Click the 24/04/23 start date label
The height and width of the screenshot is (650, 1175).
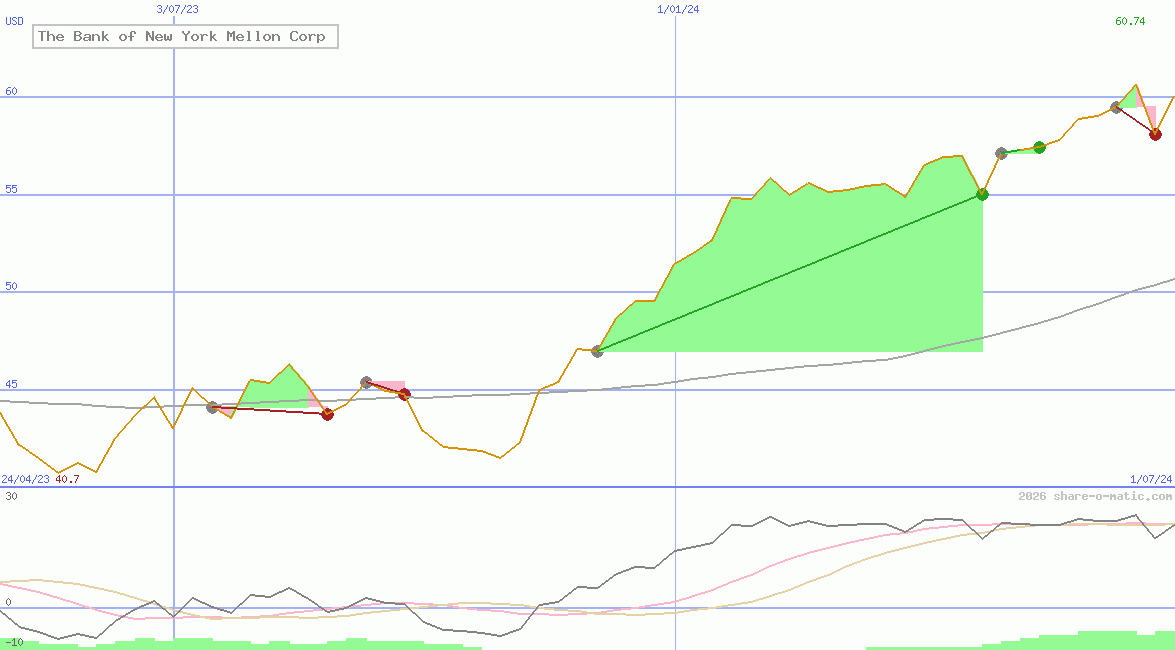pyautogui.click(x=25, y=479)
